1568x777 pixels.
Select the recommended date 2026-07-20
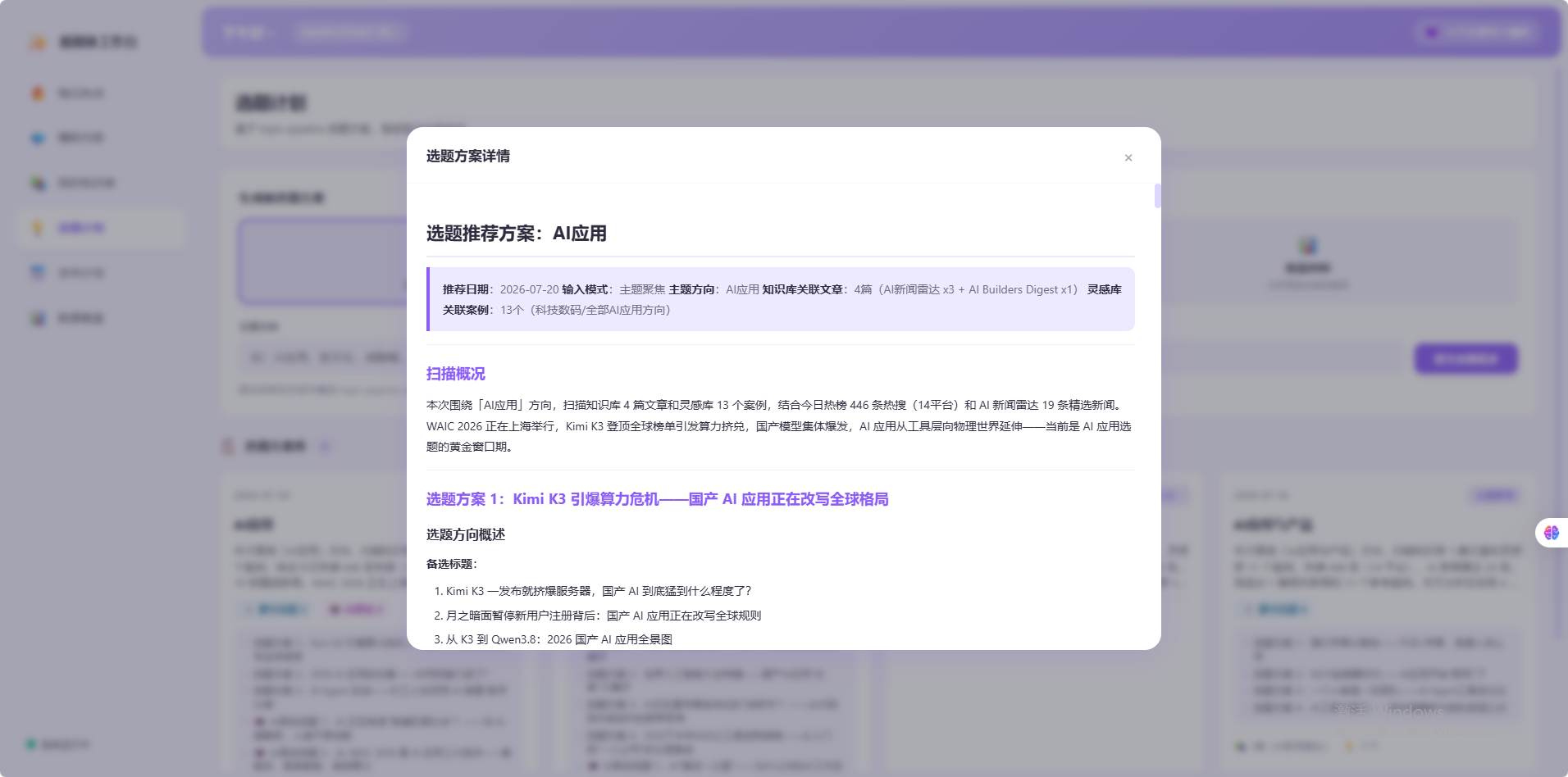529,289
